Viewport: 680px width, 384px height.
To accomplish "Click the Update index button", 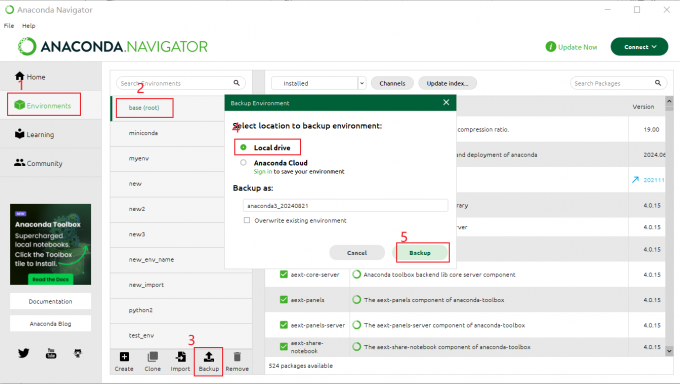I will click(447, 83).
